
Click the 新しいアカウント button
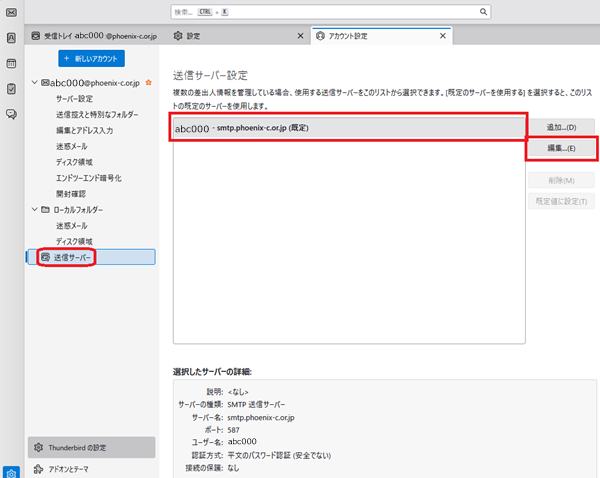91,58
